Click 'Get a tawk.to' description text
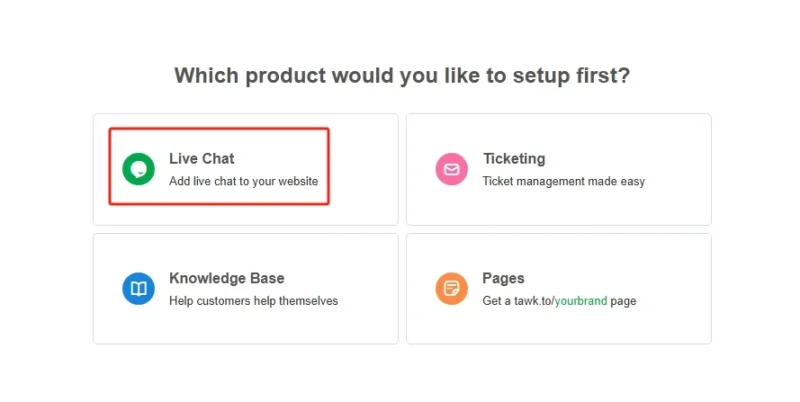 point(517,301)
